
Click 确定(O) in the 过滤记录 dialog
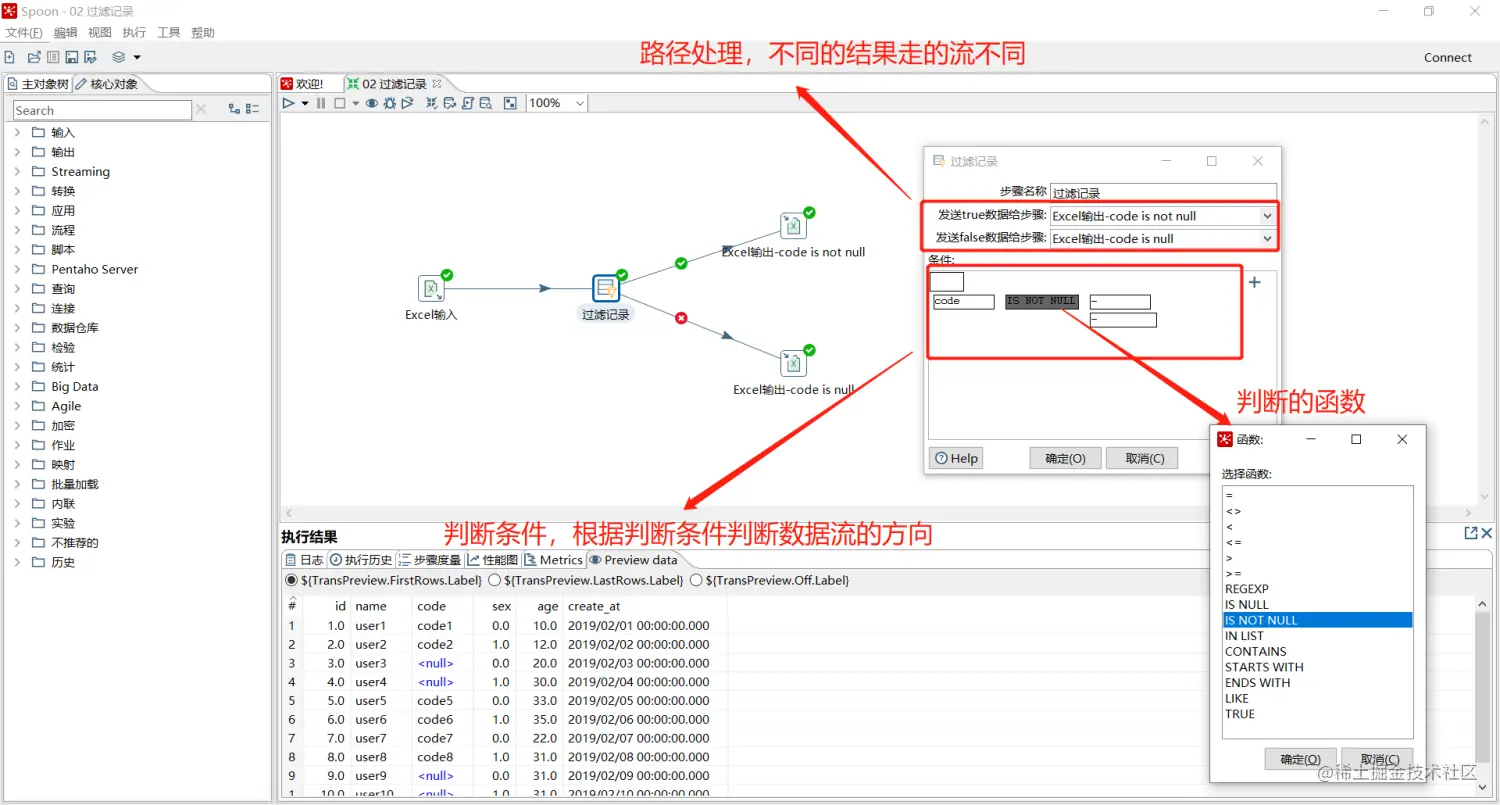[1065, 458]
